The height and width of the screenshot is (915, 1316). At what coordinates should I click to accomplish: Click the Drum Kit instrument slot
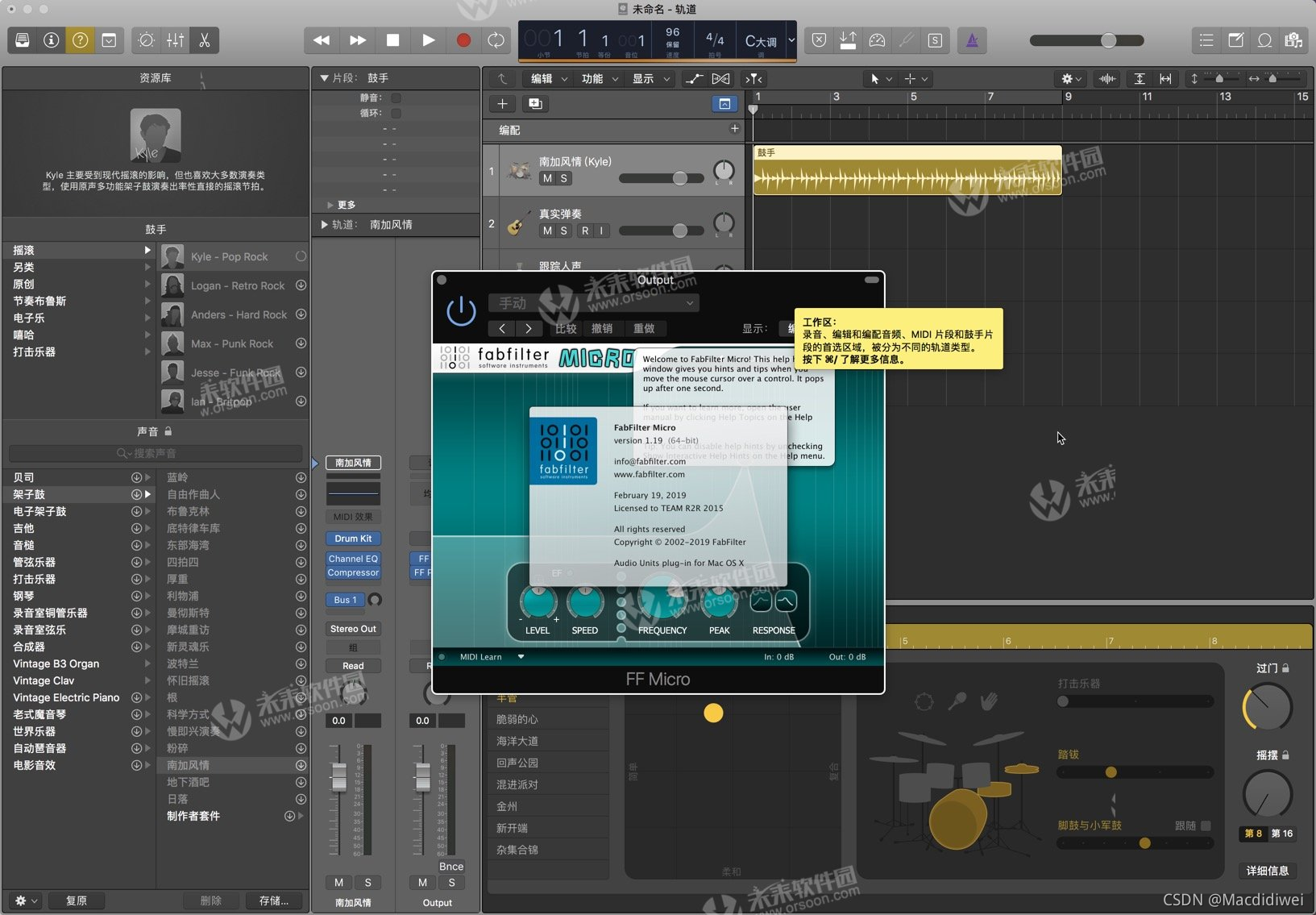pos(353,539)
